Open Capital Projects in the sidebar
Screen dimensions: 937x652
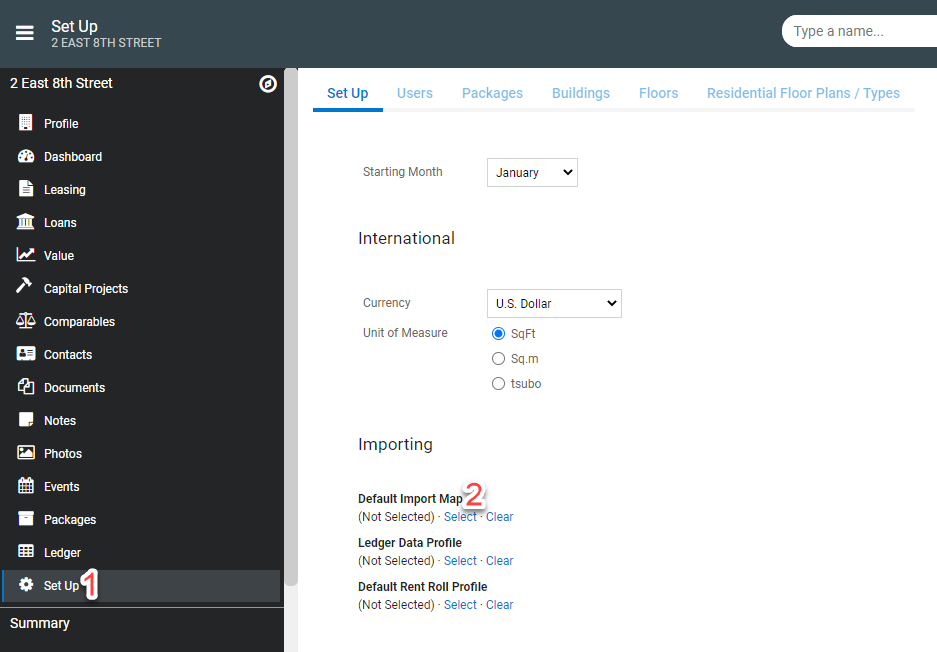[86, 289]
